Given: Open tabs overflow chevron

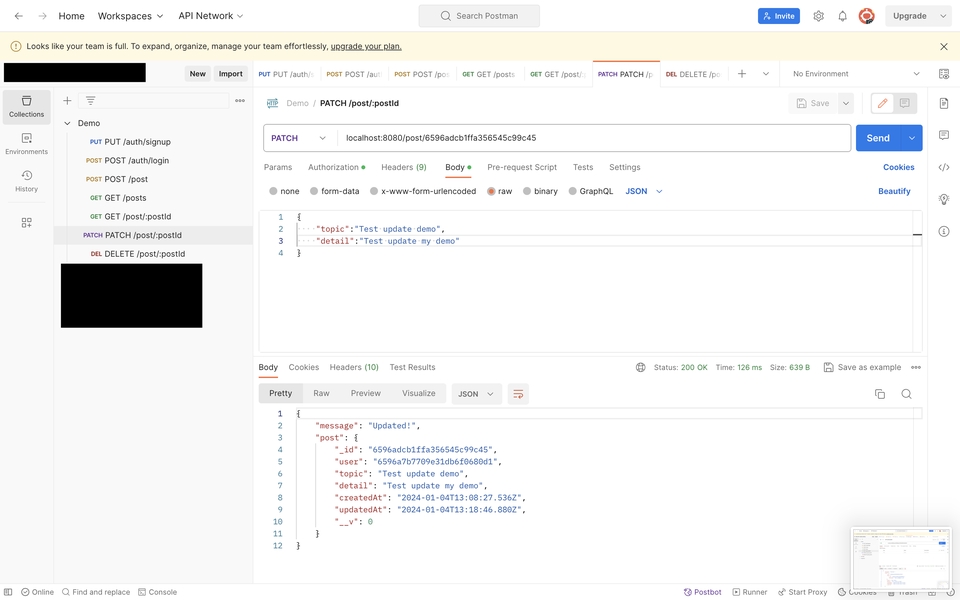Looking at the screenshot, I should click(x=765, y=74).
